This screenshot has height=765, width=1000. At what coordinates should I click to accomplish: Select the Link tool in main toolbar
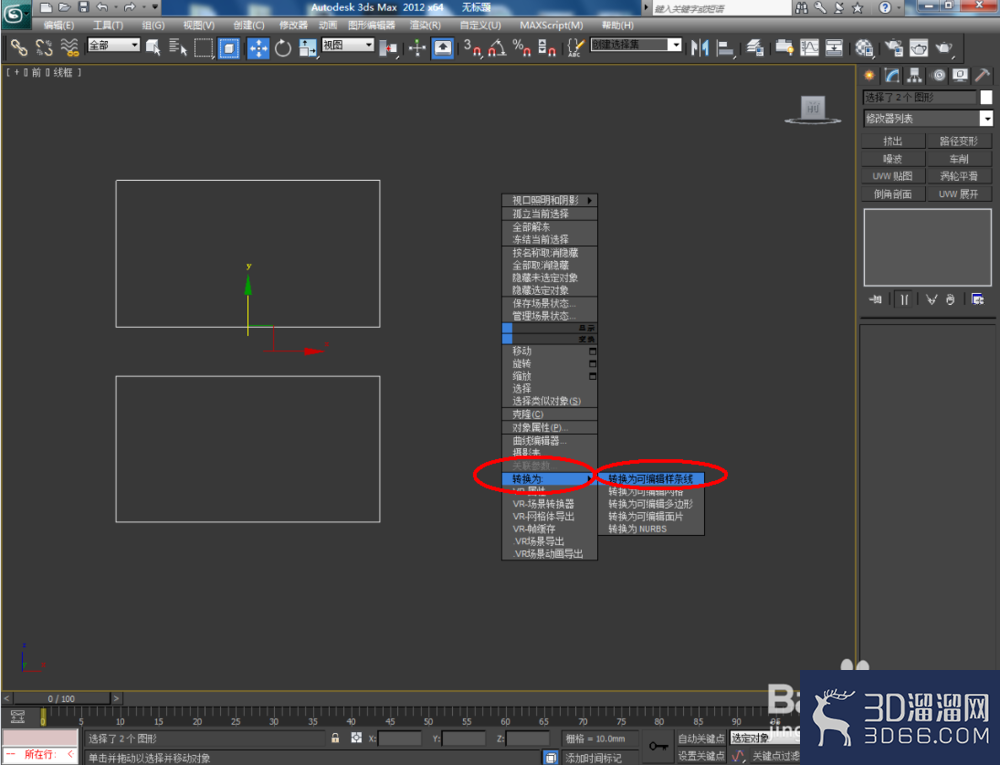pyautogui.click(x=18, y=47)
